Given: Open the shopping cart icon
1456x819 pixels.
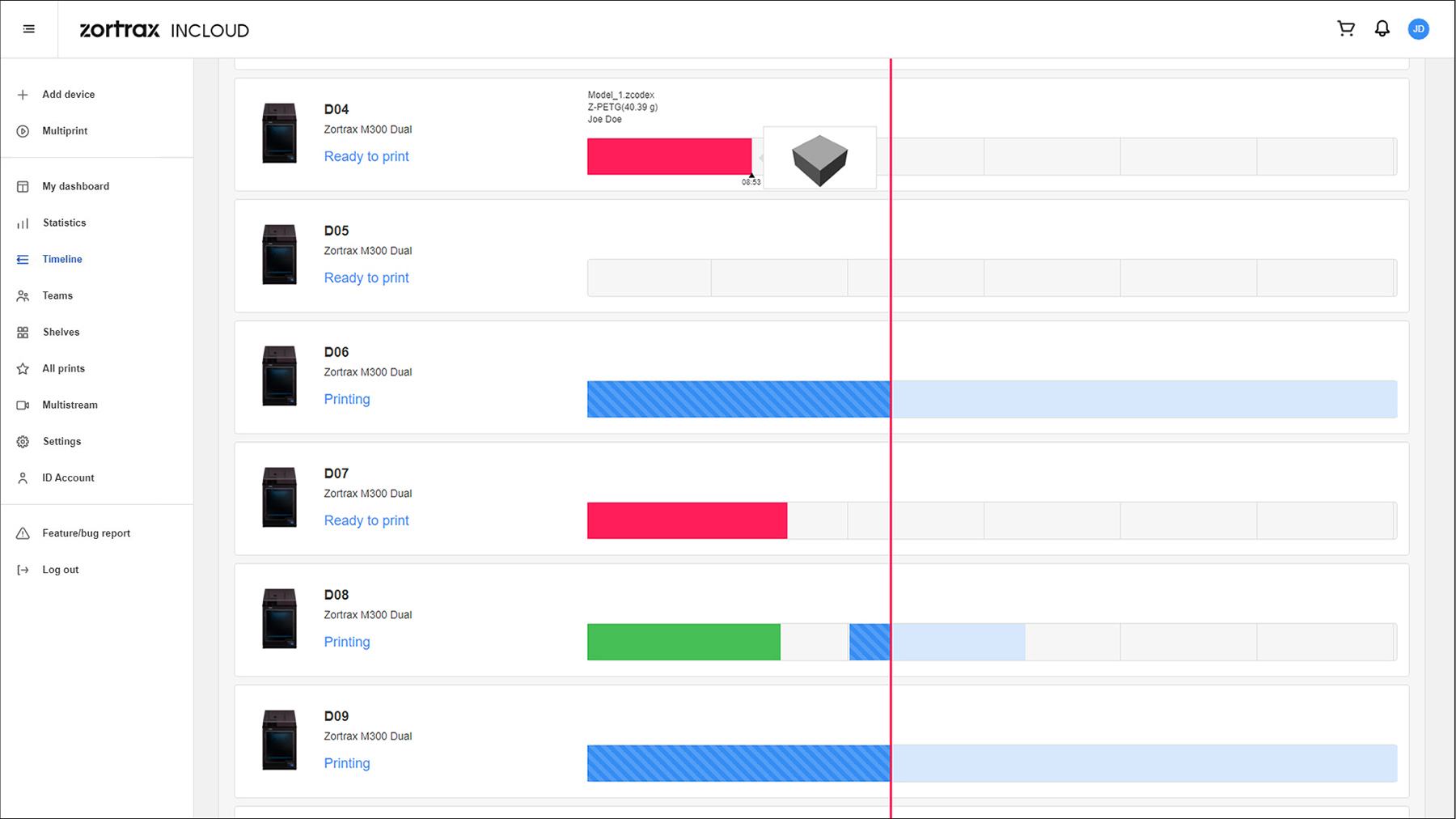Looking at the screenshot, I should (x=1346, y=29).
